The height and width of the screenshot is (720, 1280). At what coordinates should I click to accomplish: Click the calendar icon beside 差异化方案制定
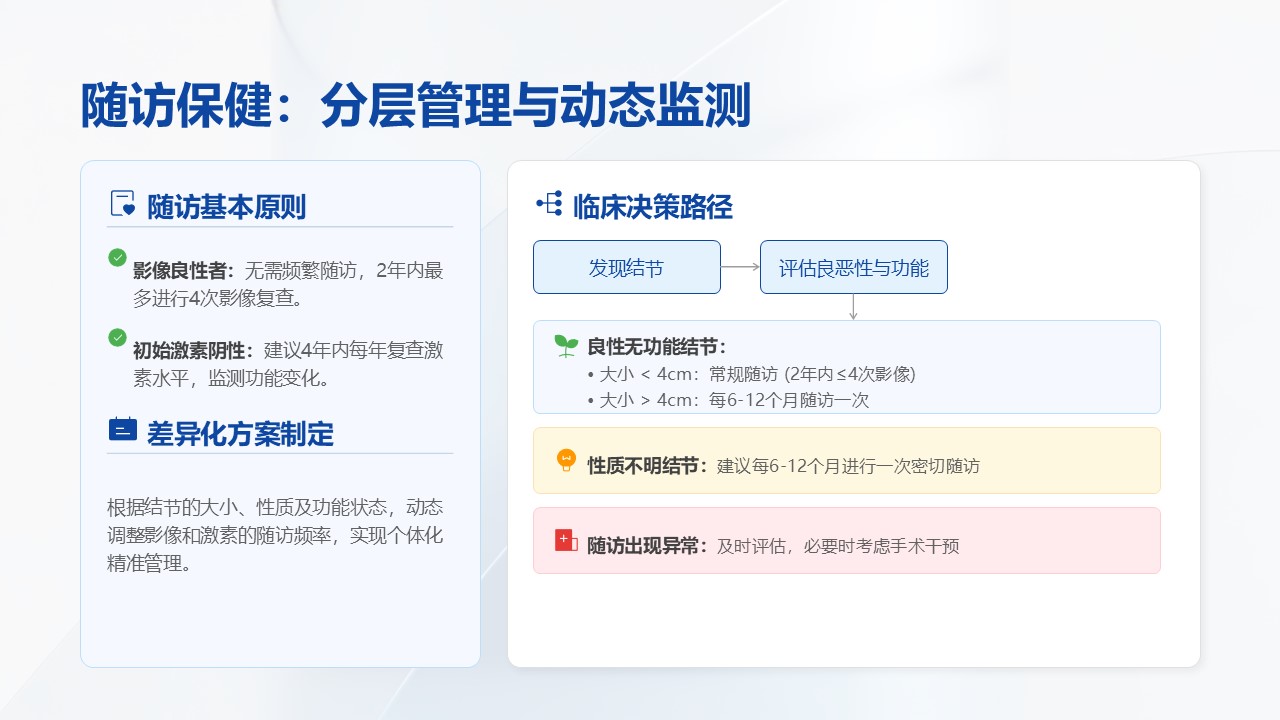[x=122, y=430]
